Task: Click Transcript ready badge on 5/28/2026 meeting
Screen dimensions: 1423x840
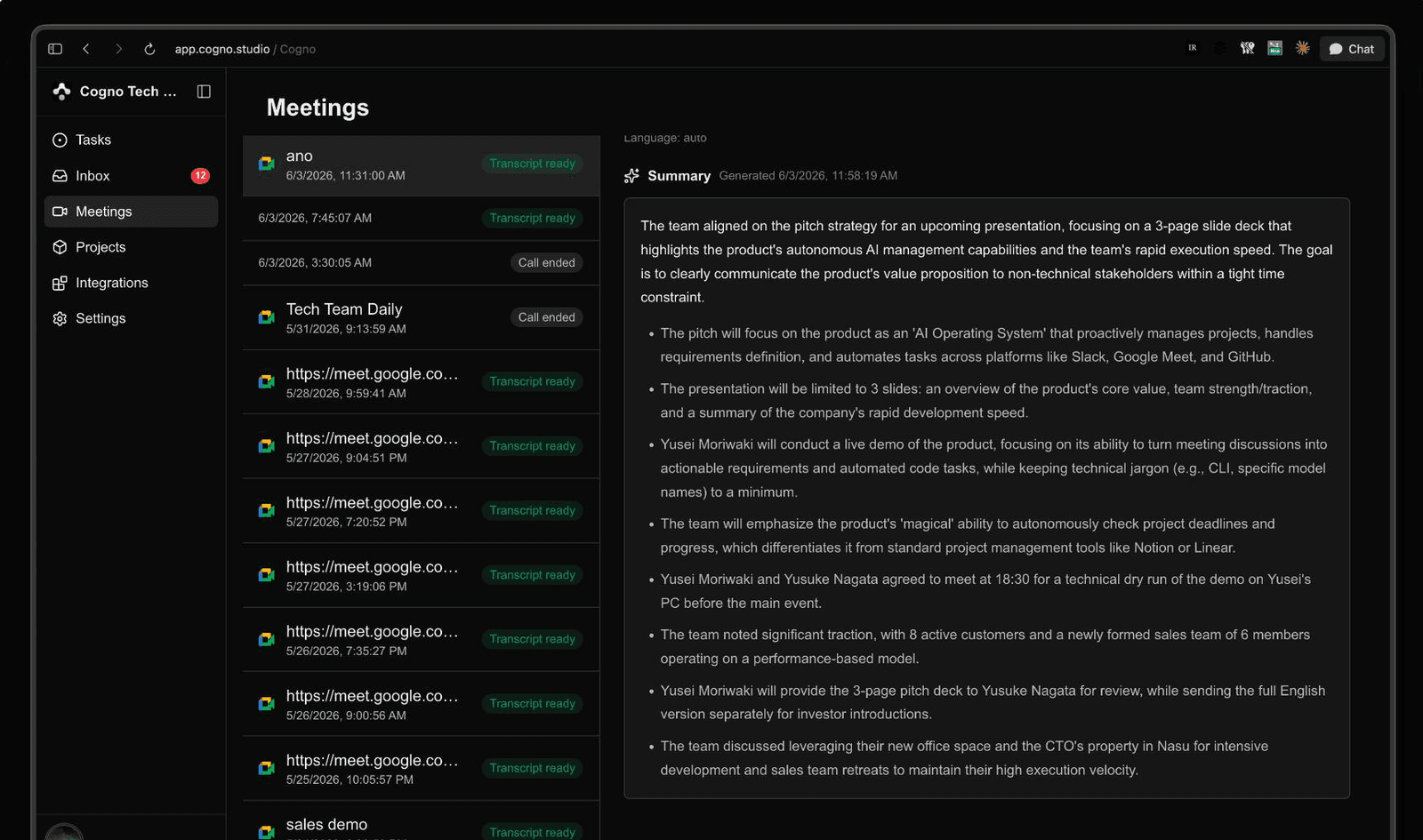Action: coord(532,381)
